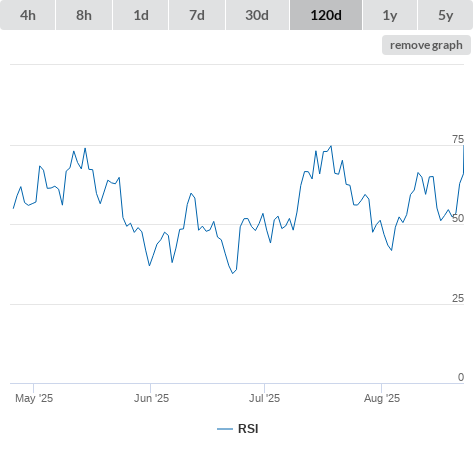Click the 75 y-axis value label
The image size is (474, 455).
[458, 139]
